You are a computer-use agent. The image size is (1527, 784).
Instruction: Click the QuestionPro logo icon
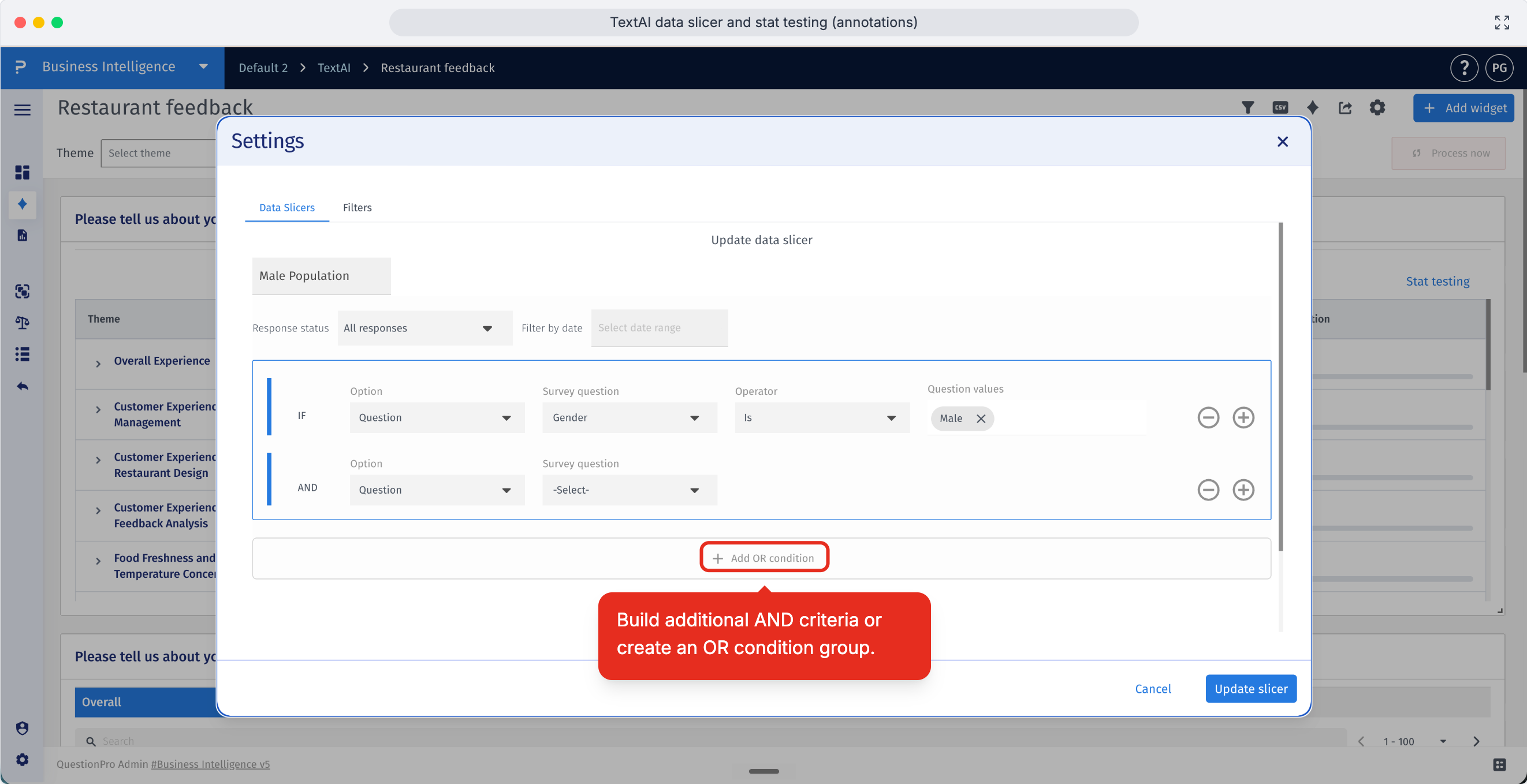[x=21, y=67]
